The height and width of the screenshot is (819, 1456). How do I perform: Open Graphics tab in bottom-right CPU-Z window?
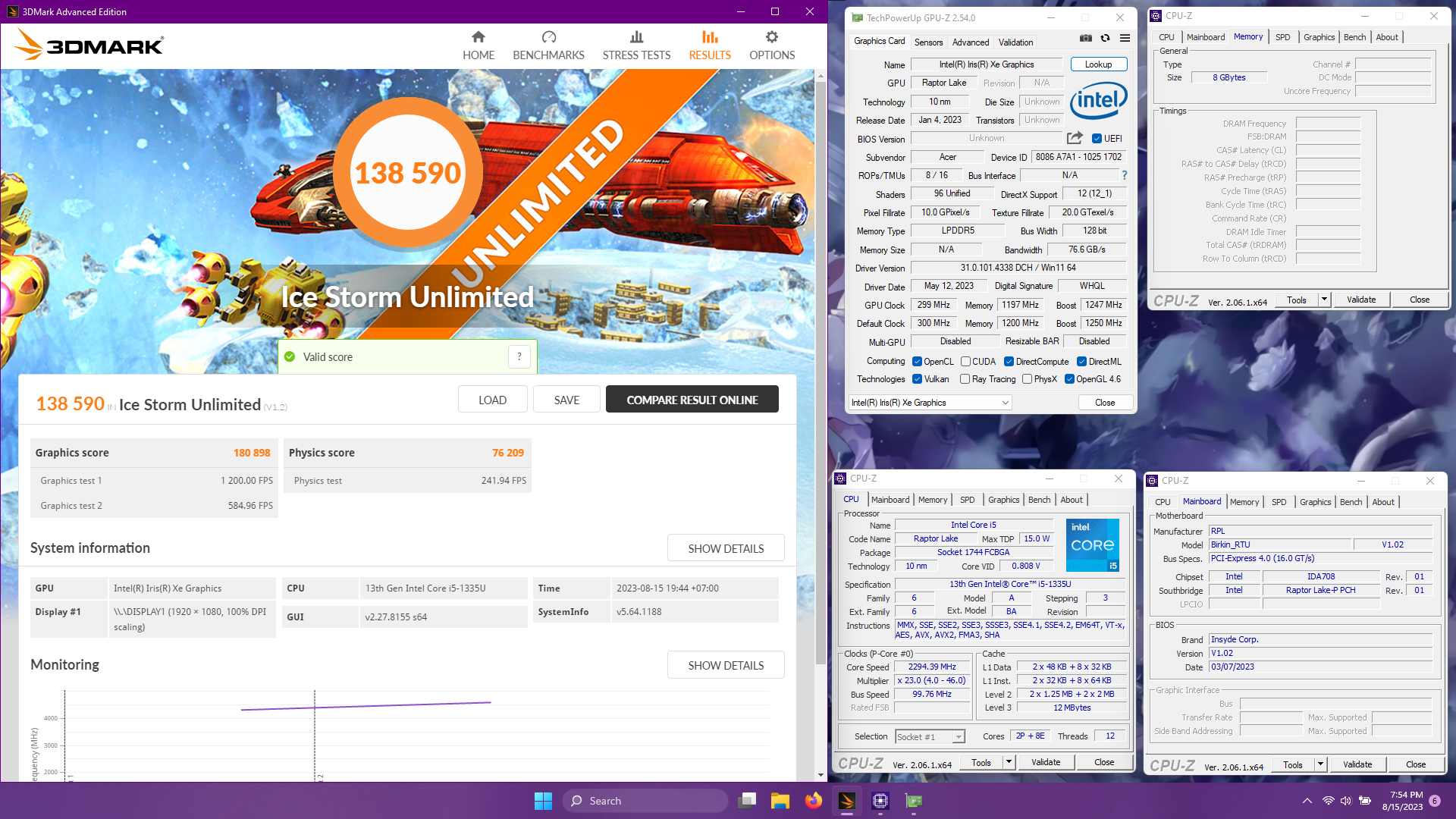[1315, 502]
